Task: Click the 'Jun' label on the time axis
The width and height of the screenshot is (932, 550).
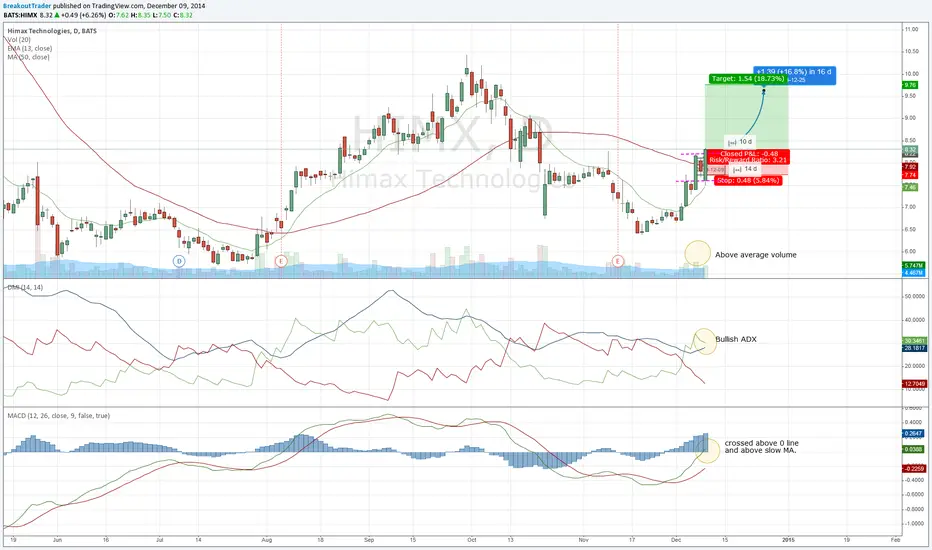Action: pyautogui.click(x=57, y=540)
